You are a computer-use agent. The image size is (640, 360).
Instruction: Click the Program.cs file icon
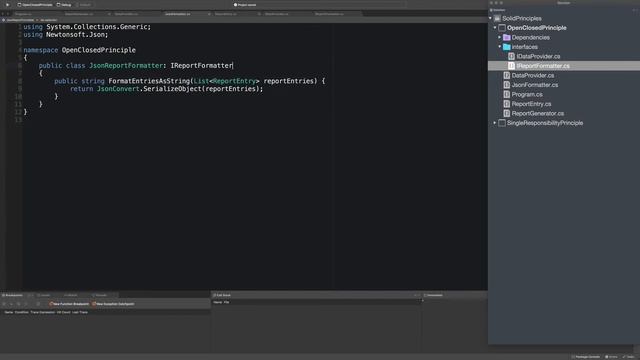(507, 94)
